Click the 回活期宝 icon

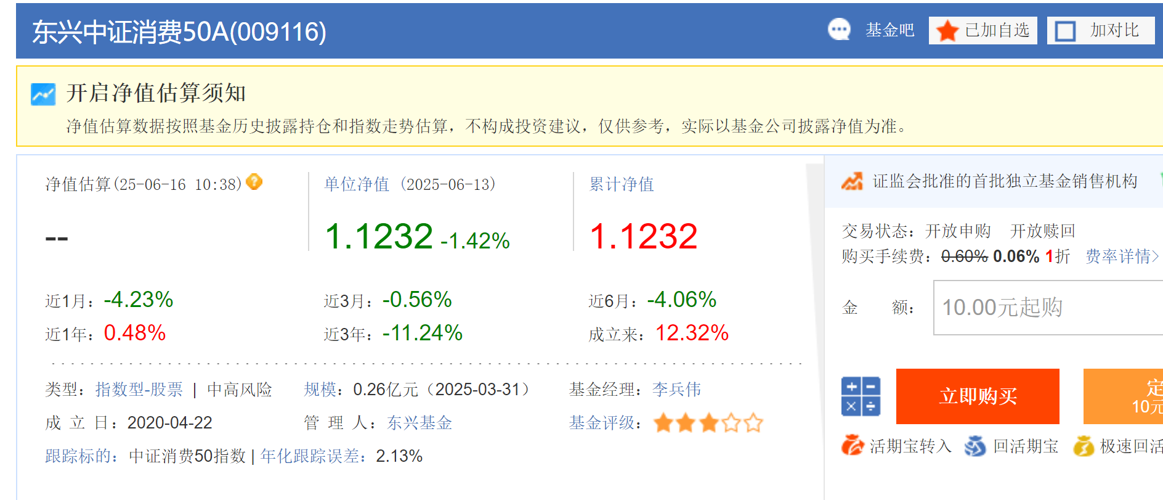click(x=975, y=446)
